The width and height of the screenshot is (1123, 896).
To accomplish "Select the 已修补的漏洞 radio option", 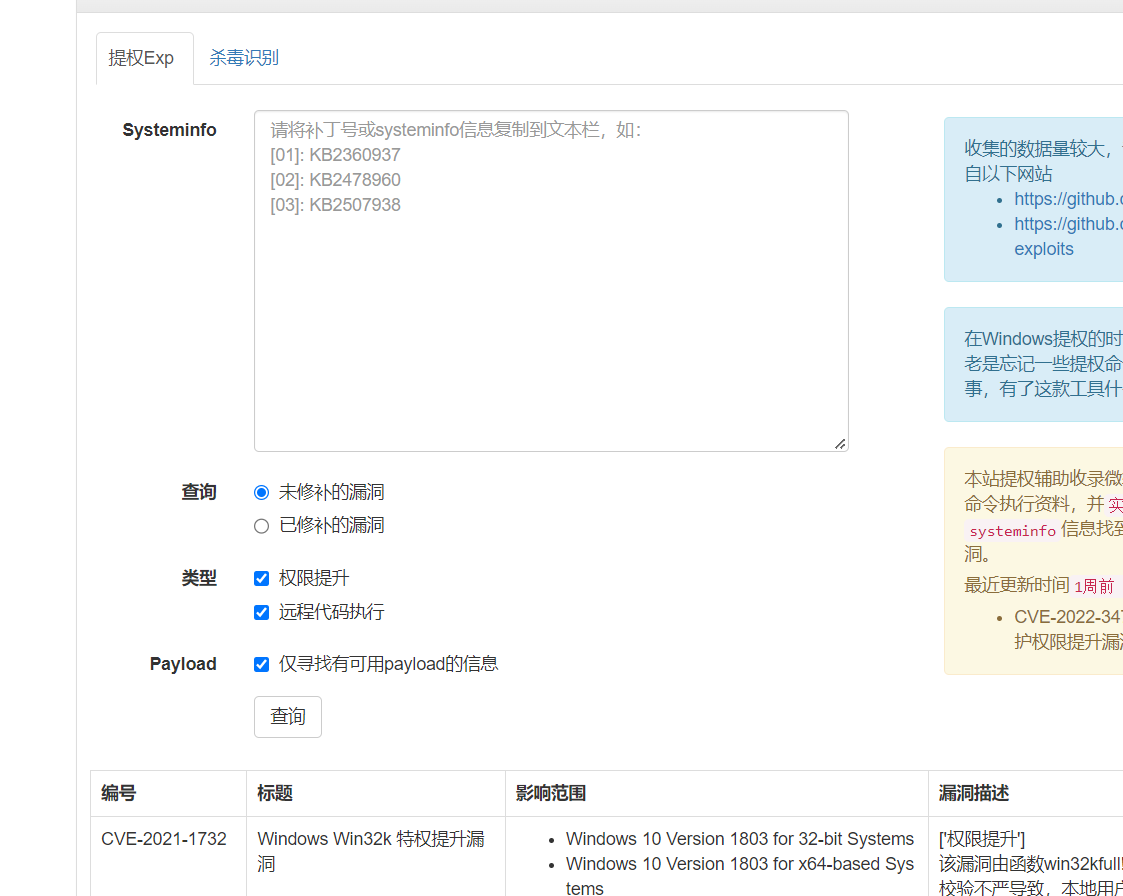I will 261,526.
